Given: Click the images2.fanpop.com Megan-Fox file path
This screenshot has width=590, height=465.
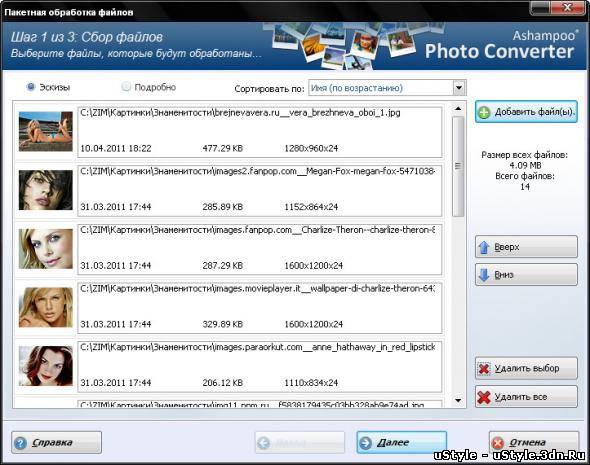Looking at the screenshot, I should (x=258, y=171).
